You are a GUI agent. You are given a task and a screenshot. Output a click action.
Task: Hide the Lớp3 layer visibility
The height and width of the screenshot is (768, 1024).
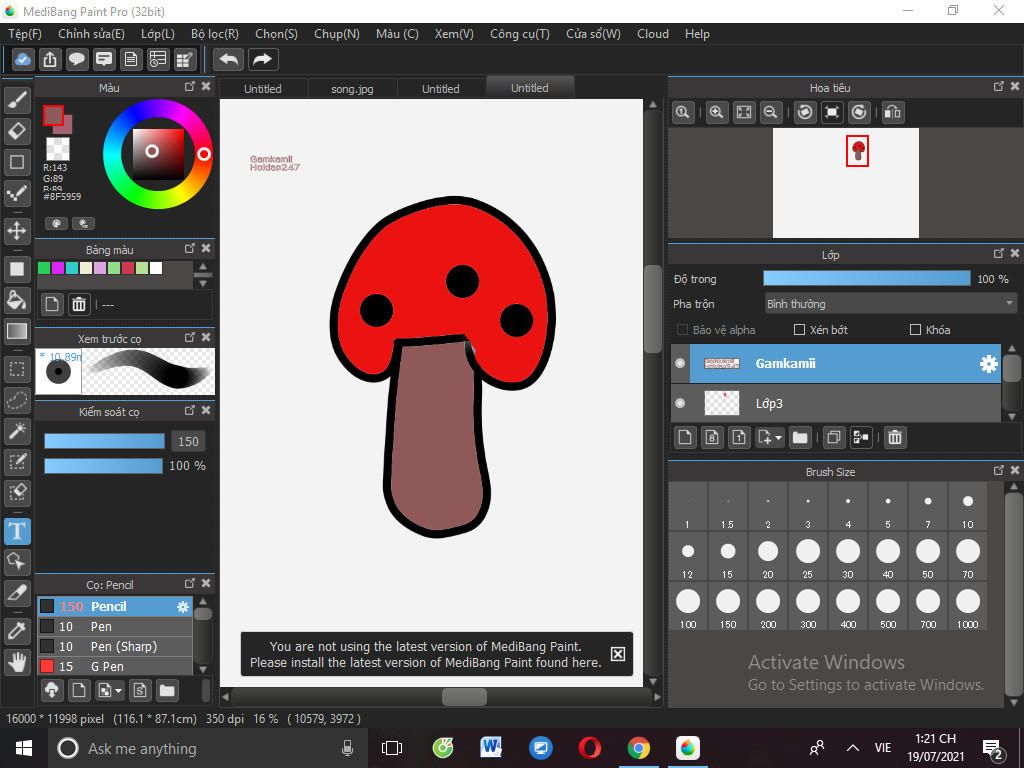point(680,403)
